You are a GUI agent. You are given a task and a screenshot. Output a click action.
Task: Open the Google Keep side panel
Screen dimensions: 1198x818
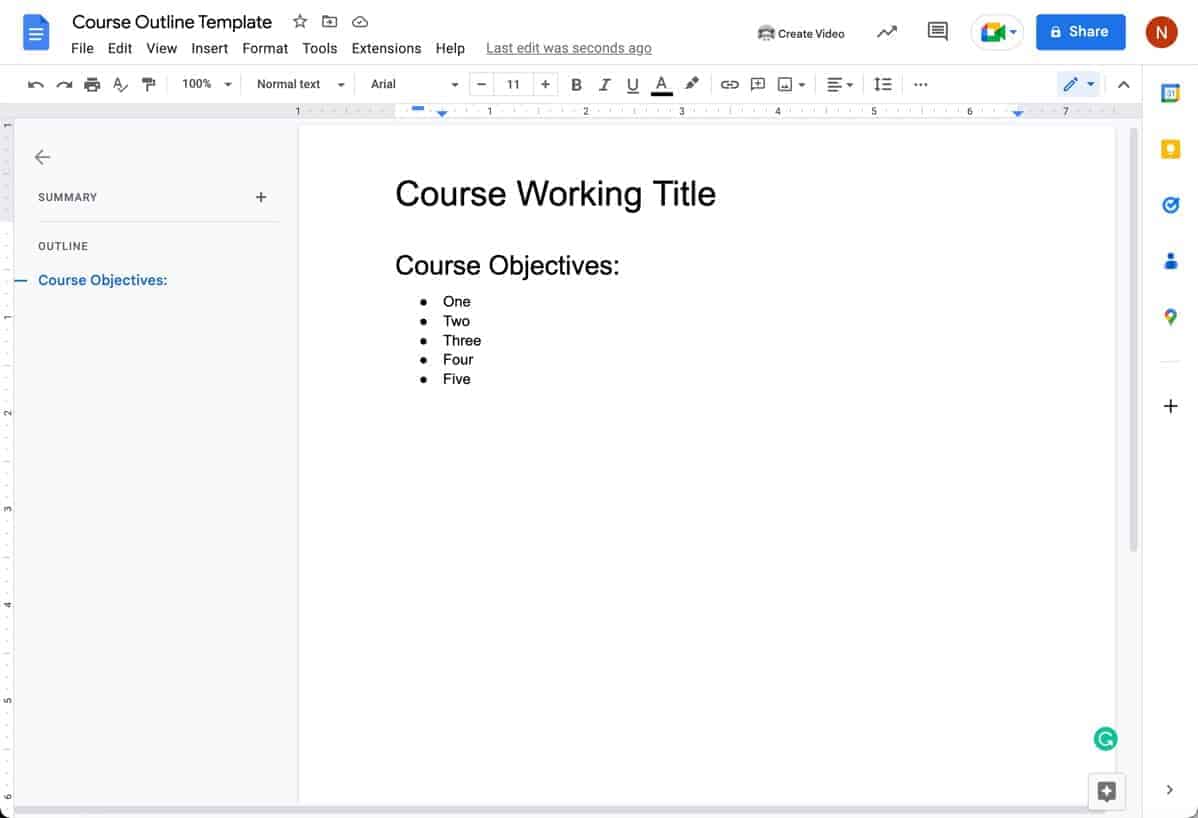coord(1170,149)
